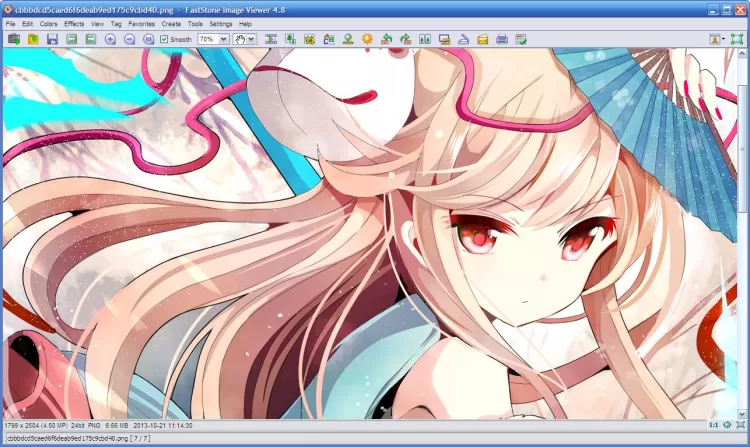Open the Edit menu
Image resolution: width=750 pixels, height=447 pixels.
pos(27,23)
